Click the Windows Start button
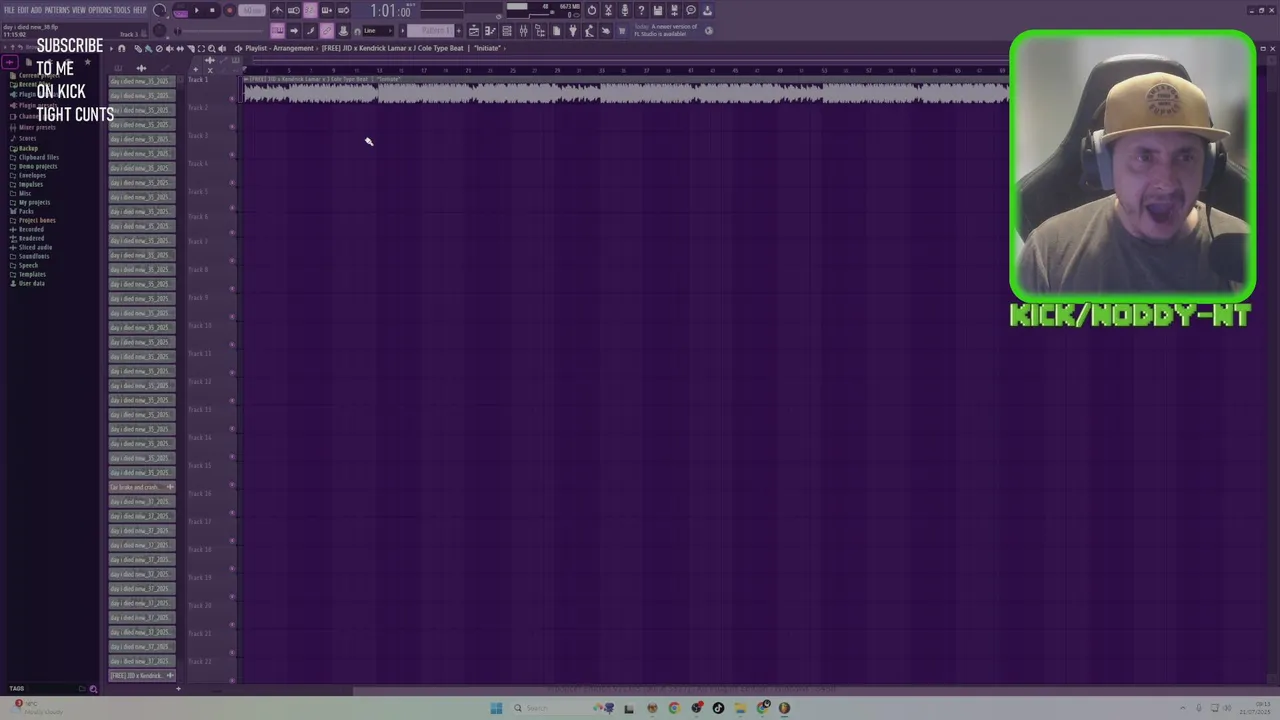Screen dimensions: 1280x720 [x=496, y=708]
